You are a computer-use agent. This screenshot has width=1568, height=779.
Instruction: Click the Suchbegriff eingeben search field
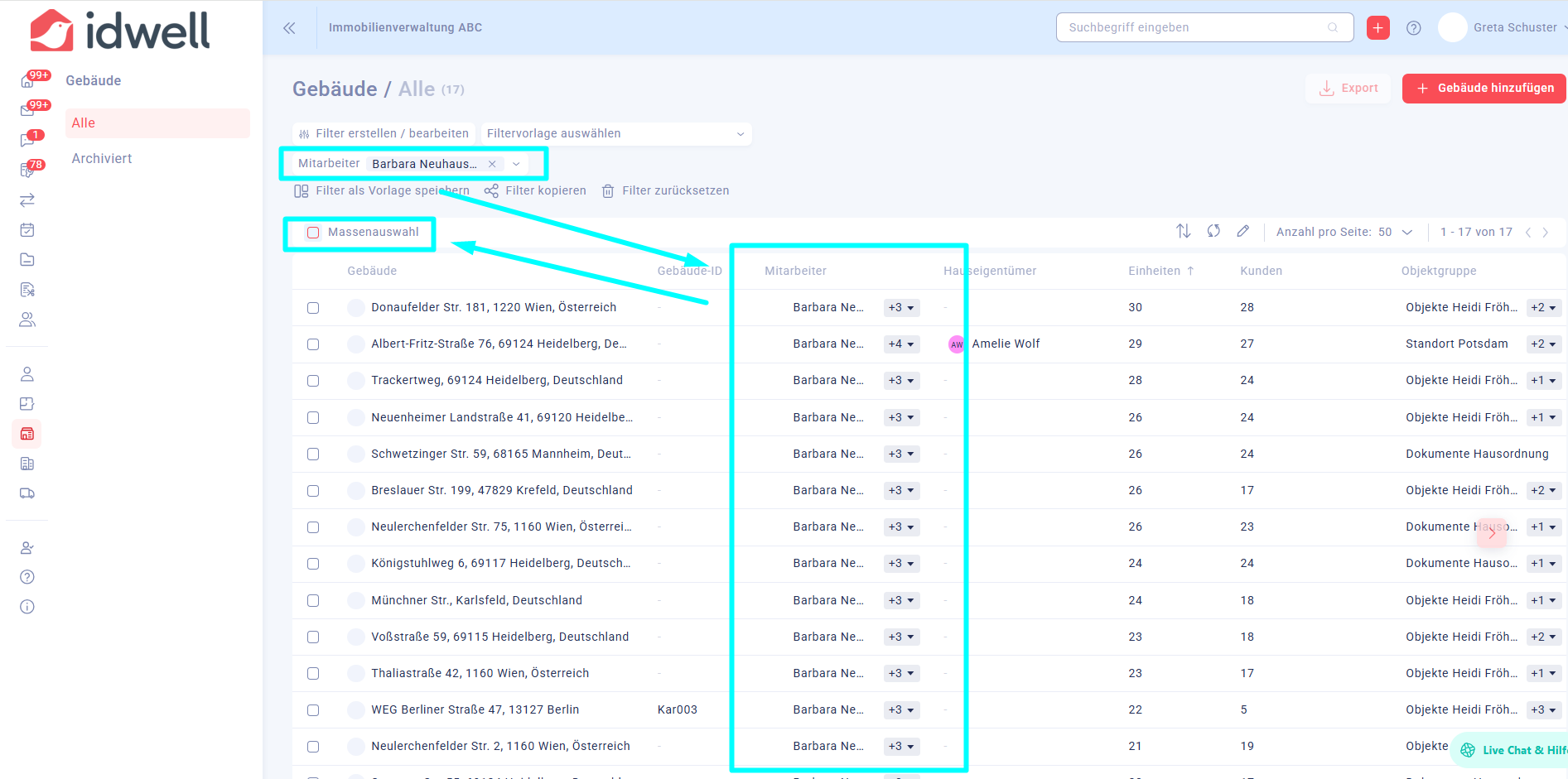1195,27
